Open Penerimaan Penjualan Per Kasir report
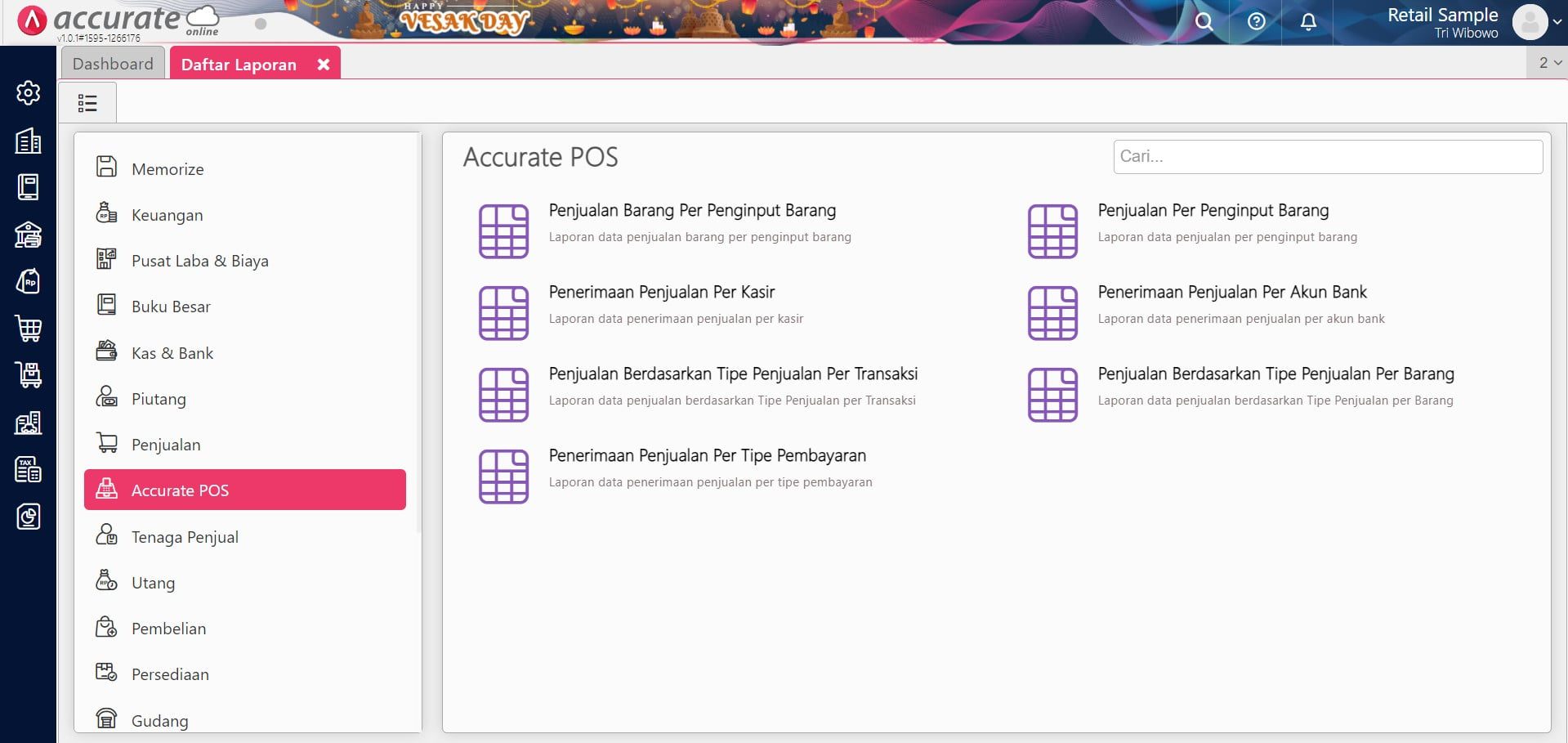 pos(661,293)
